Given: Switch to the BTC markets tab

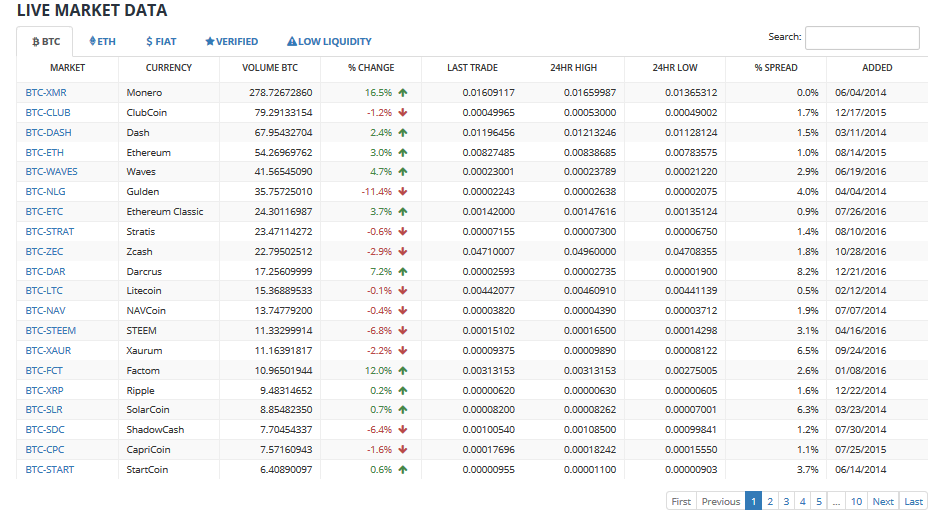Looking at the screenshot, I should click(45, 41).
